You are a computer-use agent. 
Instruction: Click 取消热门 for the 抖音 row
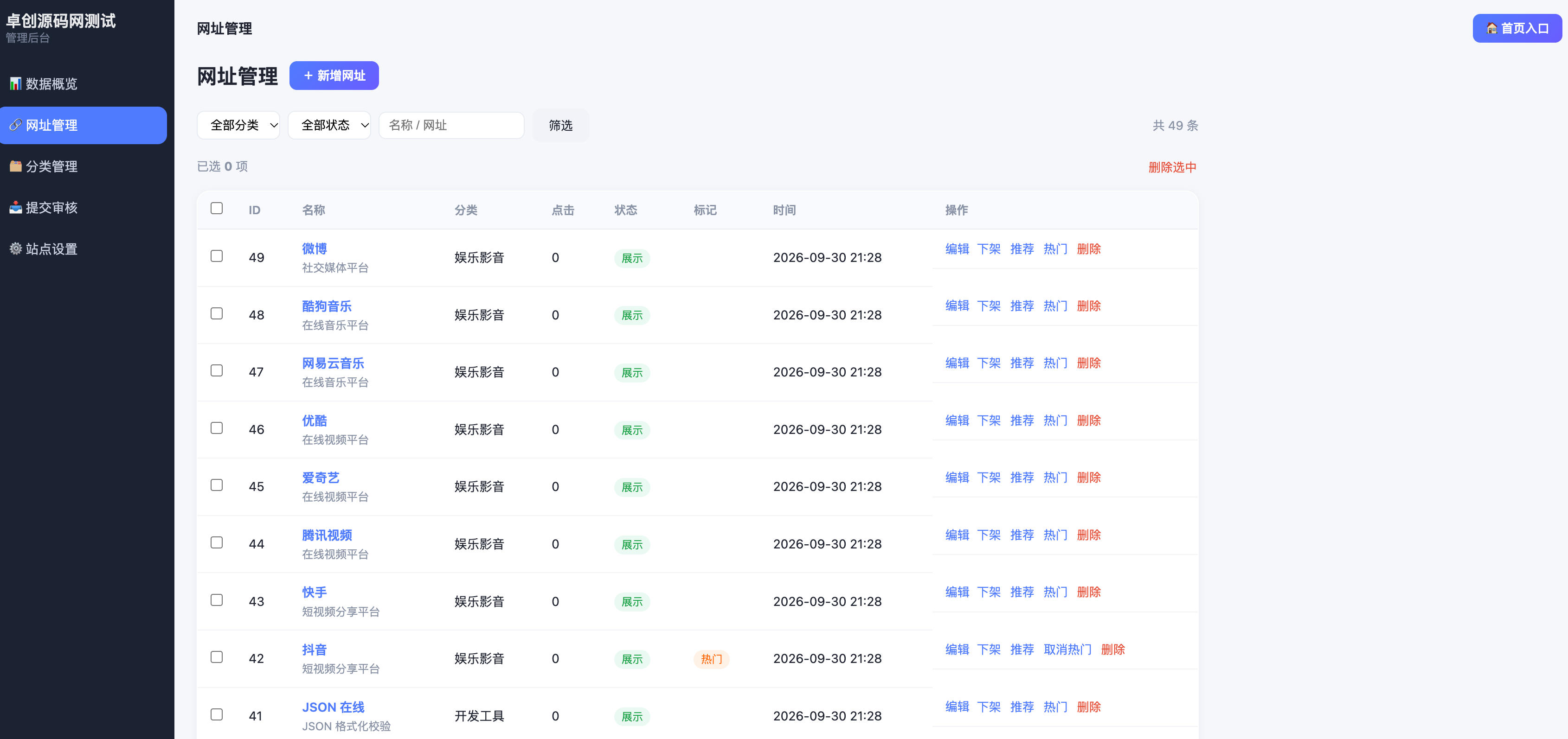1067,650
